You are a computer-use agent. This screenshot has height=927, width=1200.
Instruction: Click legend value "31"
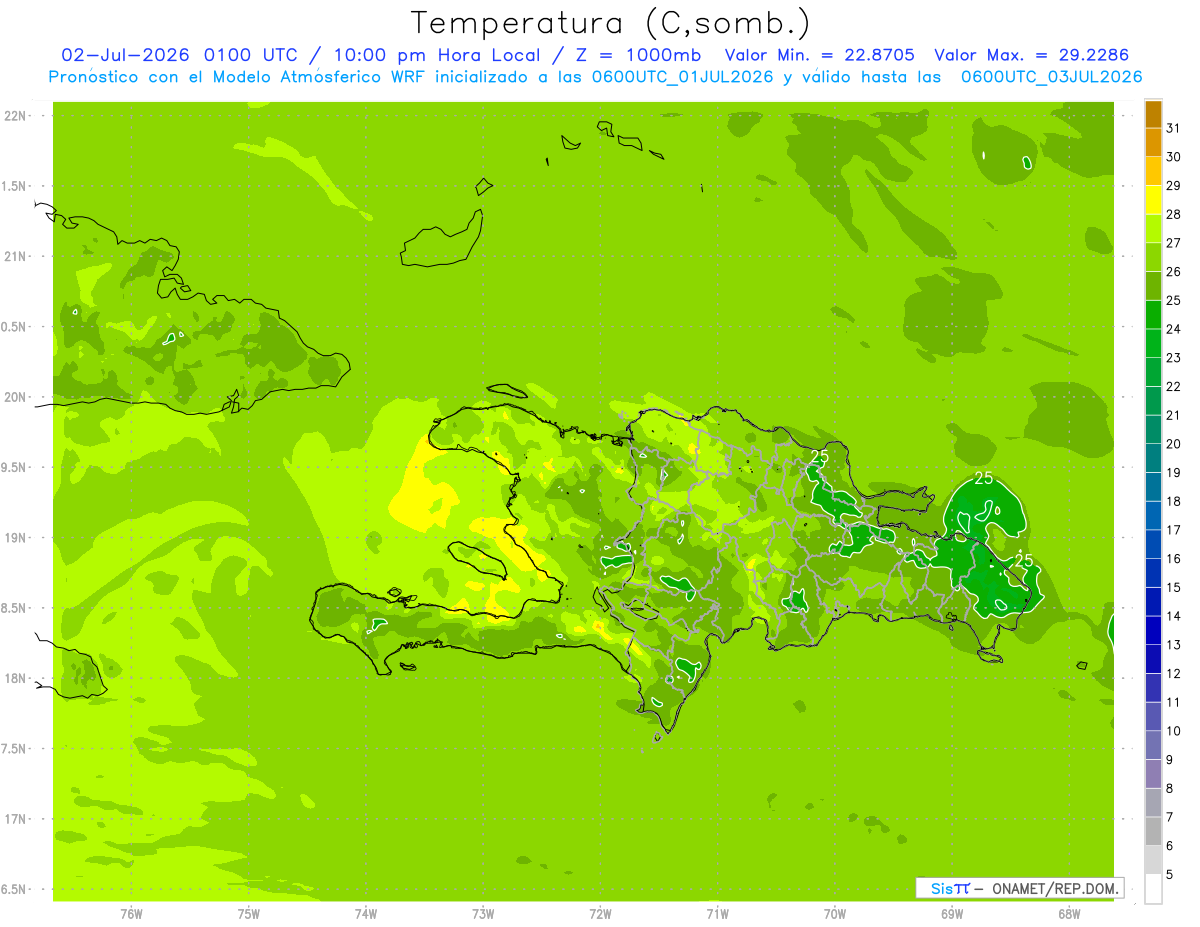coord(1174,128)
